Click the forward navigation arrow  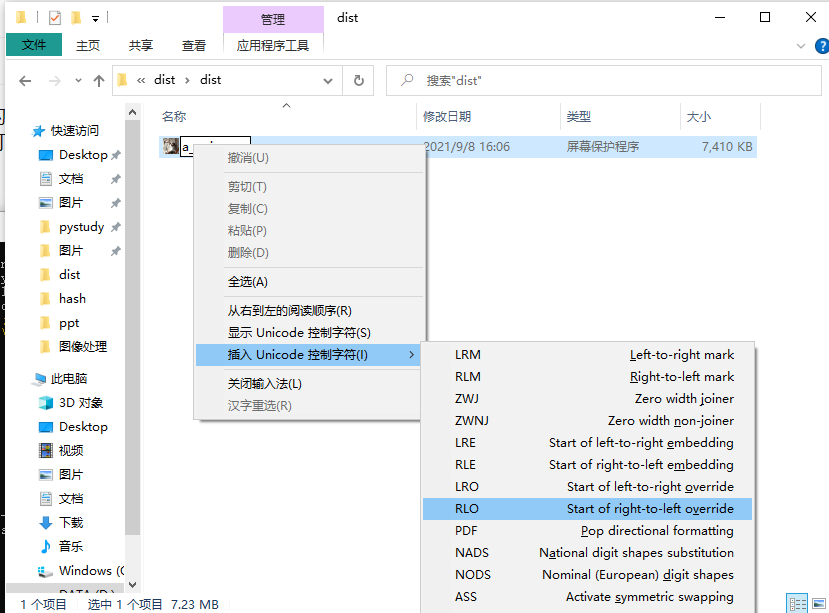54,81
